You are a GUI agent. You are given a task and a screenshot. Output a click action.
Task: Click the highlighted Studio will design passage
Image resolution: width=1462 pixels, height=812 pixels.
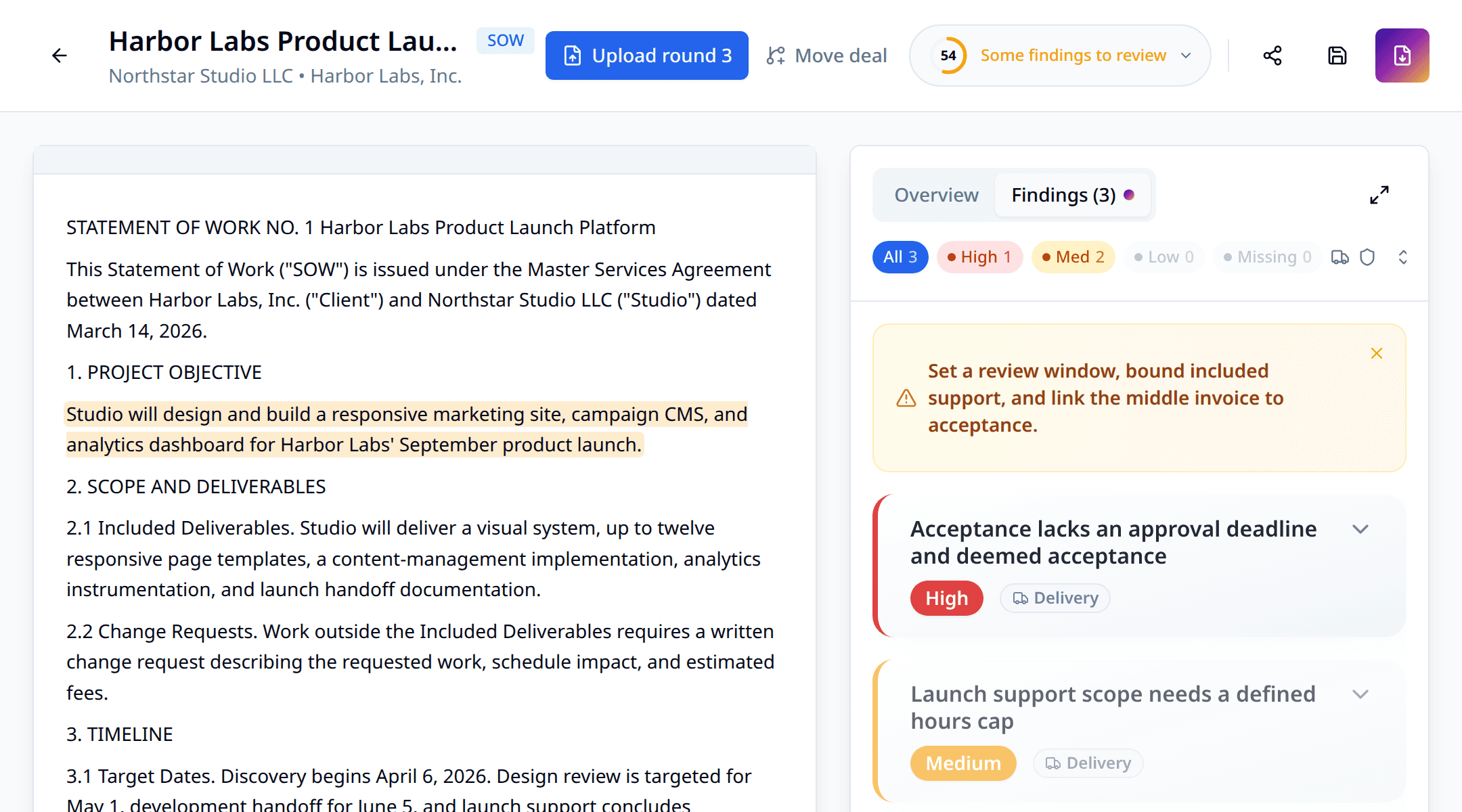pos(406,430)
